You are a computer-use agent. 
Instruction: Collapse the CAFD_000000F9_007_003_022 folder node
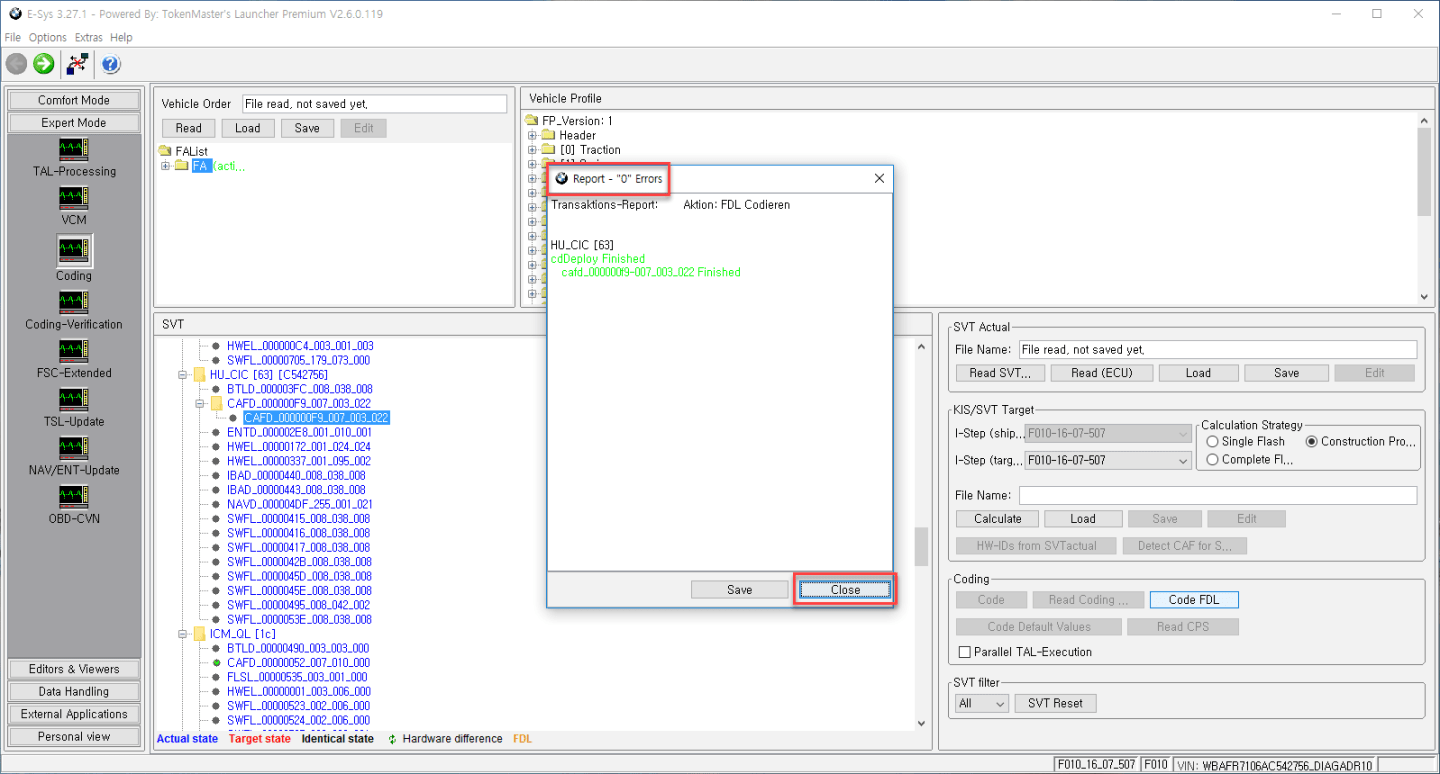[x=200, y=403]
